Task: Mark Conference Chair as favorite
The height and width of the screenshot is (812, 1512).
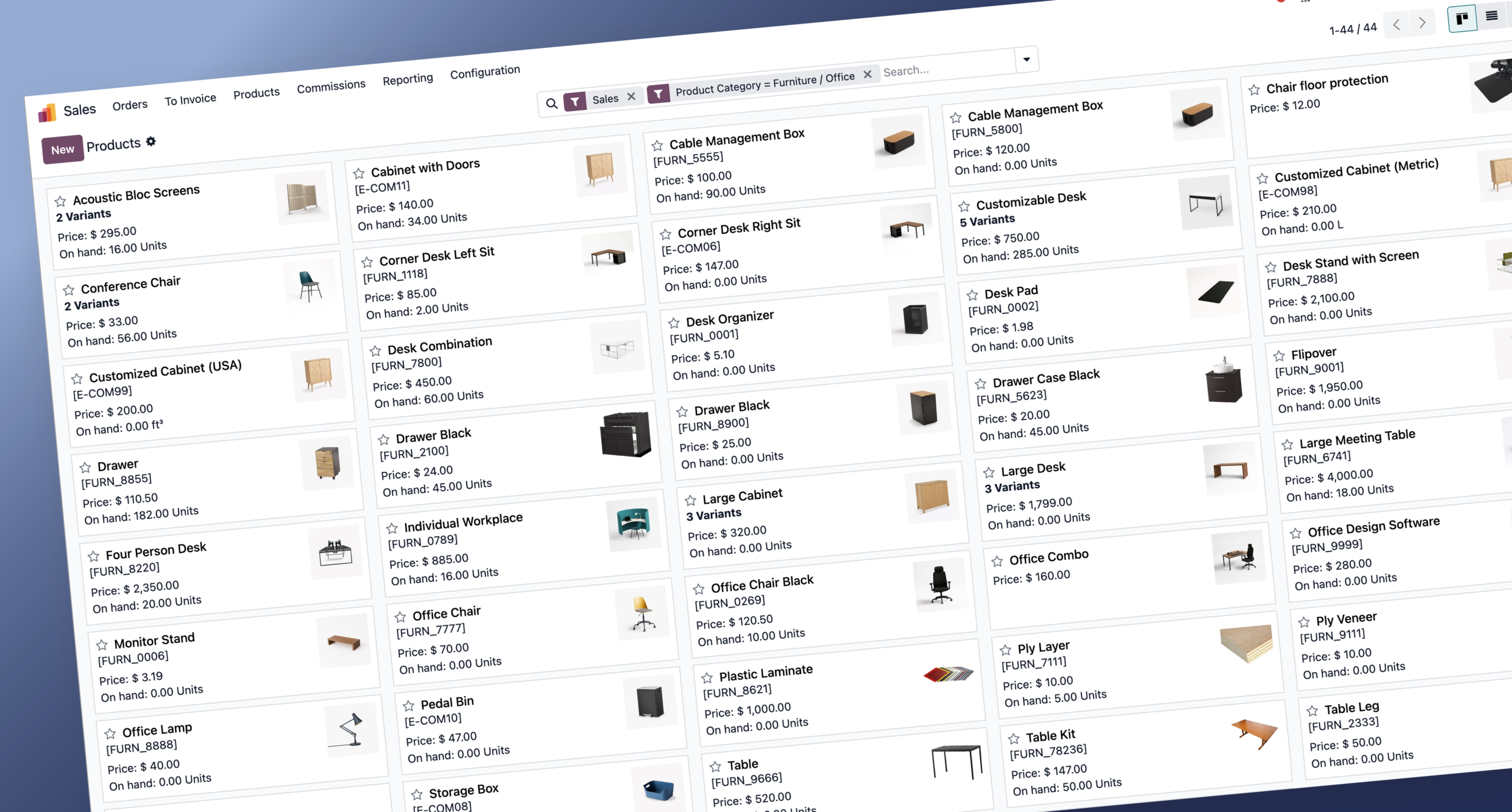Action: point(69,290)
